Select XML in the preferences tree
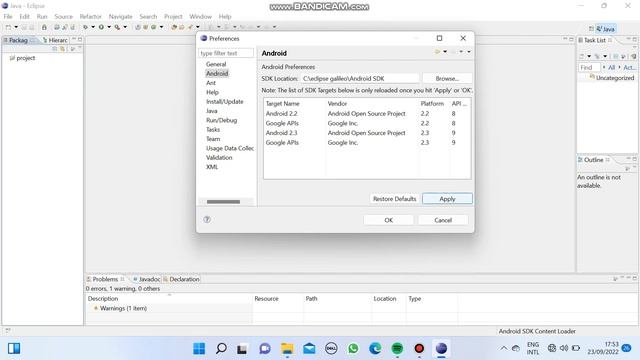Screen dimensions: 640x360 [x=212, y=167]
